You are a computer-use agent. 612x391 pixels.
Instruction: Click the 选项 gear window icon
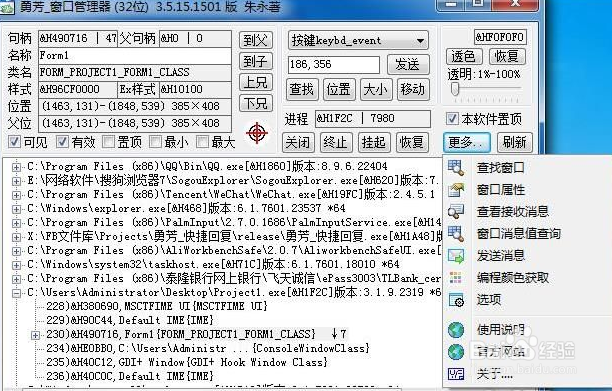[455, 300]
